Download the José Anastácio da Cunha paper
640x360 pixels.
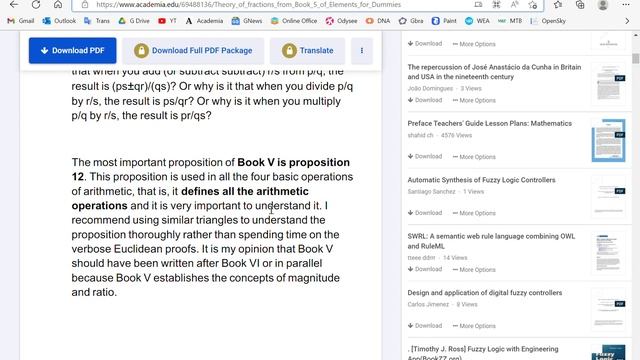coord(425,100)
